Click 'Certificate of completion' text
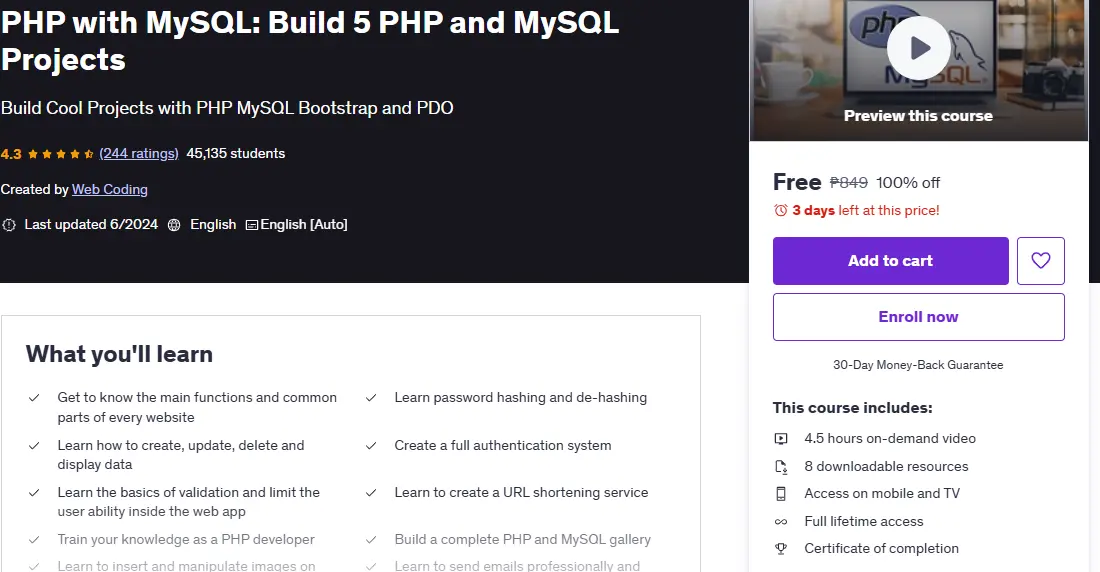This screenshot has height=572, width=1100. 881,549
